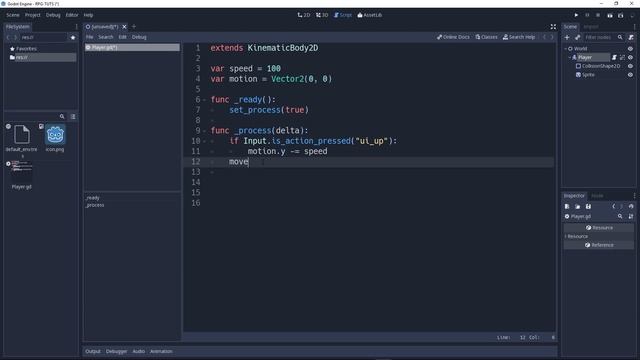Close the unsaved scene tab
The width and height of the screenshot is (640, 360).
point(124,27)
